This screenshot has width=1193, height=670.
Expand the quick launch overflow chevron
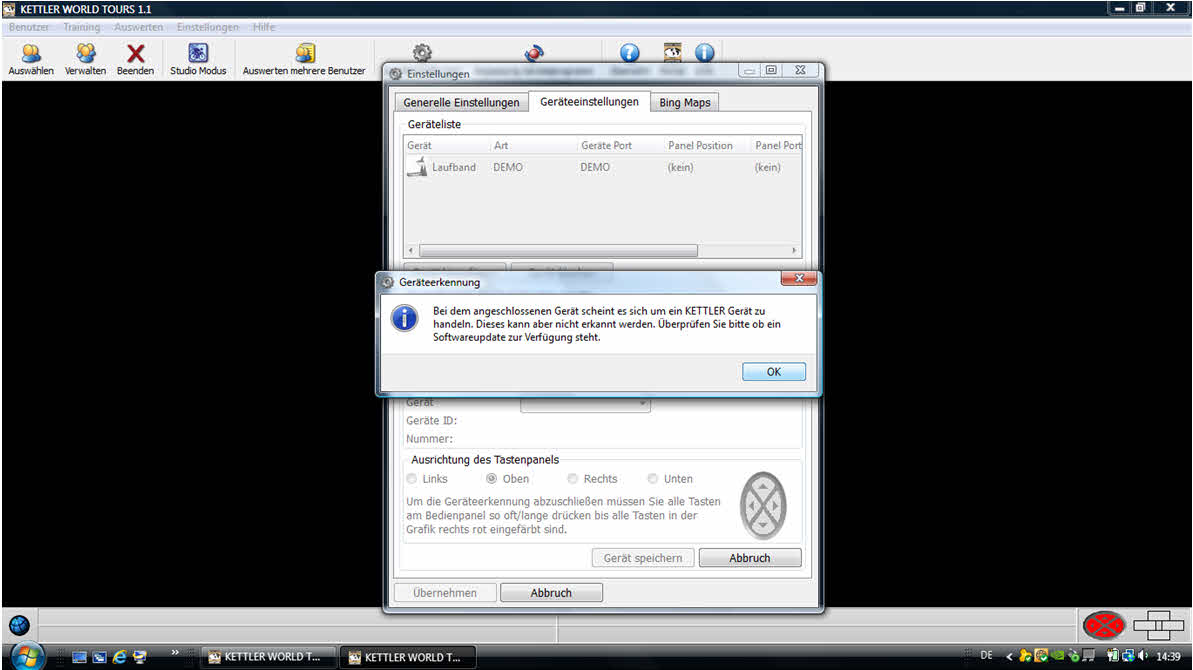(175, 653)
